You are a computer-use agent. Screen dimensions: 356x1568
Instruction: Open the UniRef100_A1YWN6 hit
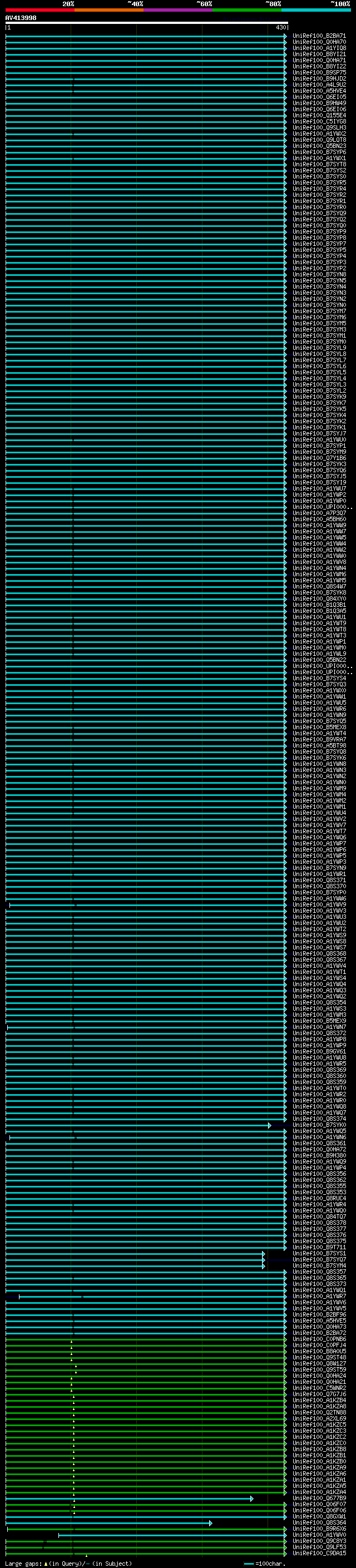pos(319,1137)
